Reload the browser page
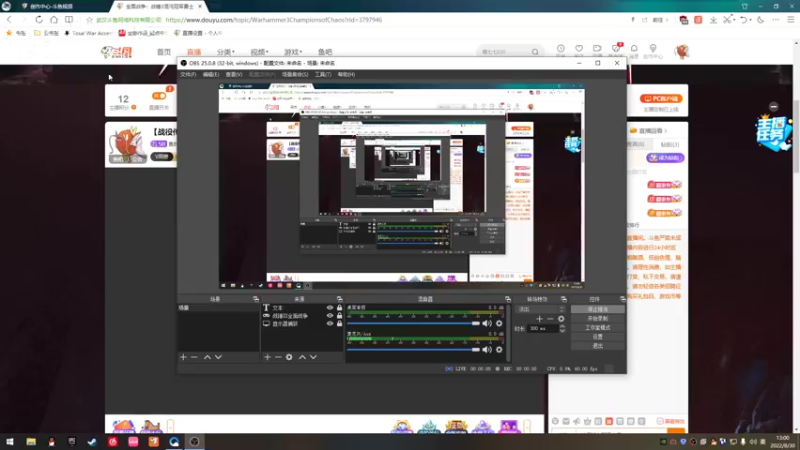The image size is (800, 450). [39, 19]
